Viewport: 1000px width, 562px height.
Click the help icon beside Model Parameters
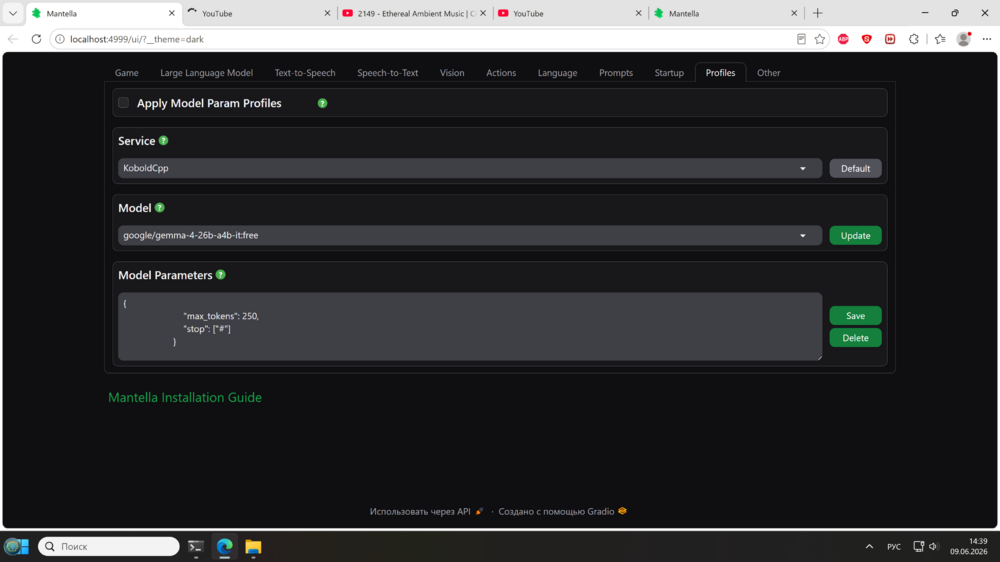[221, 275]
